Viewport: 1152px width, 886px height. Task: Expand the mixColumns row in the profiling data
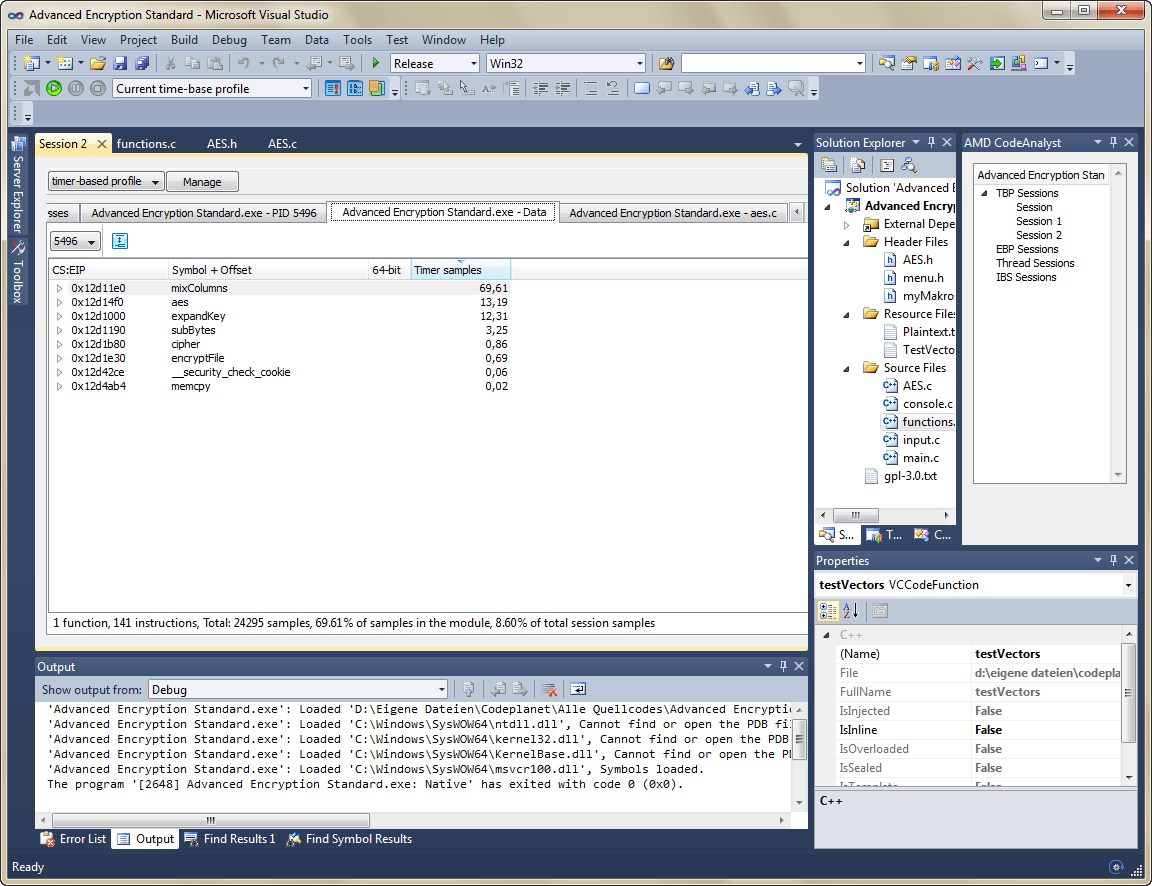(x=59, y=288)
